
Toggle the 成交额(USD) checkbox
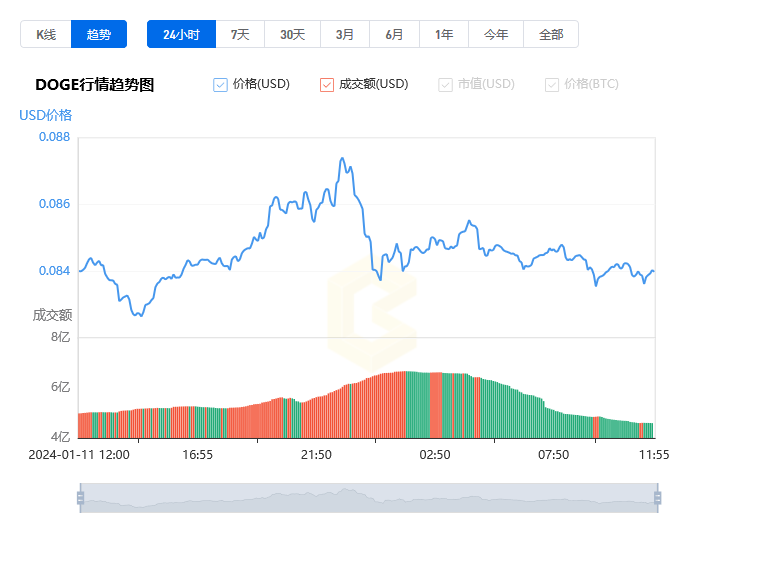coord(327,85)
